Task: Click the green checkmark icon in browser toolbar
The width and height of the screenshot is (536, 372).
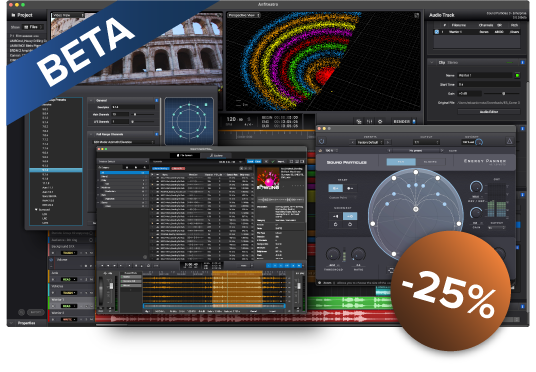Action: (273, 161)
